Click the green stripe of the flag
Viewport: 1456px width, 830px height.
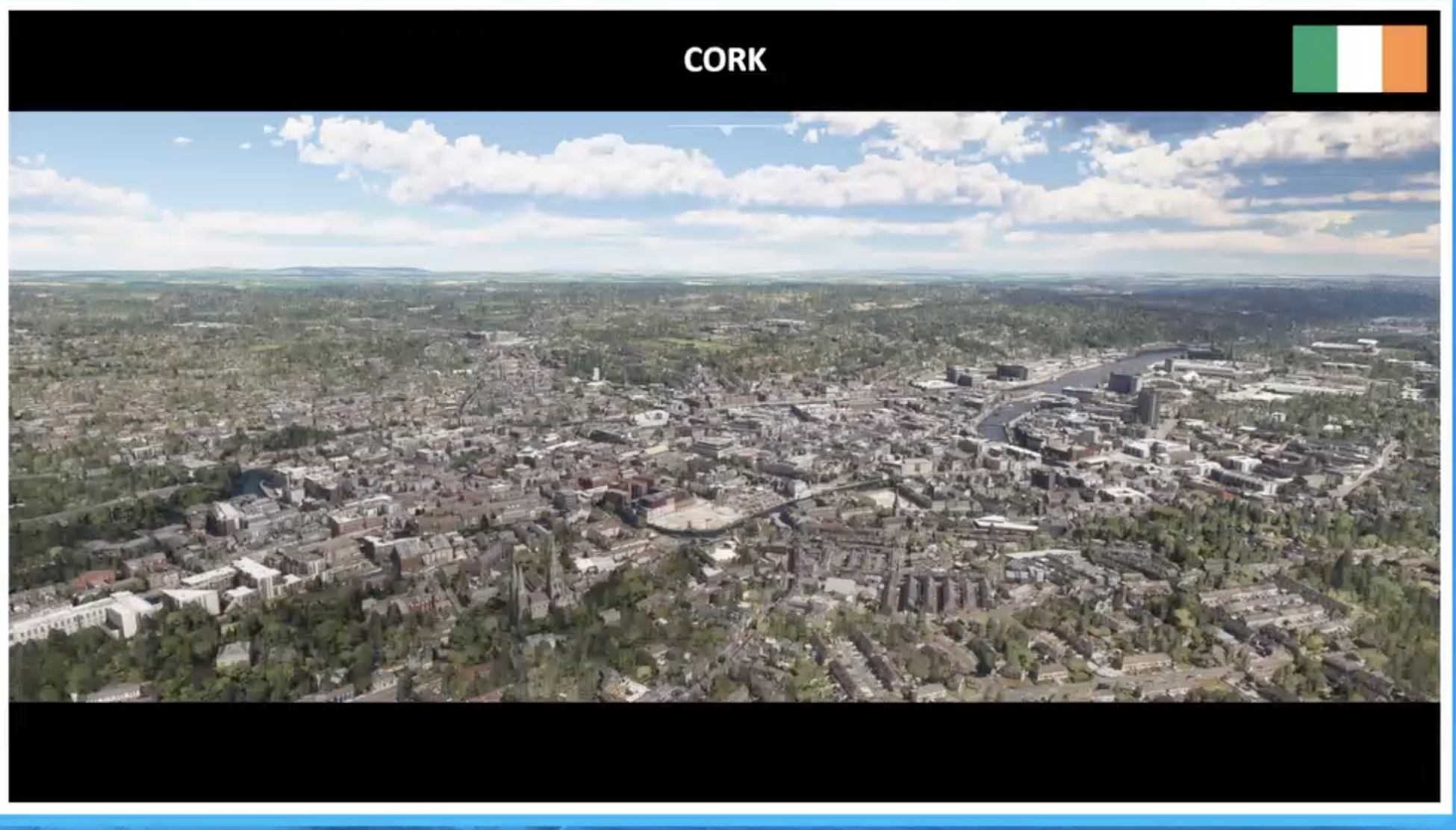pos(1315,59)
